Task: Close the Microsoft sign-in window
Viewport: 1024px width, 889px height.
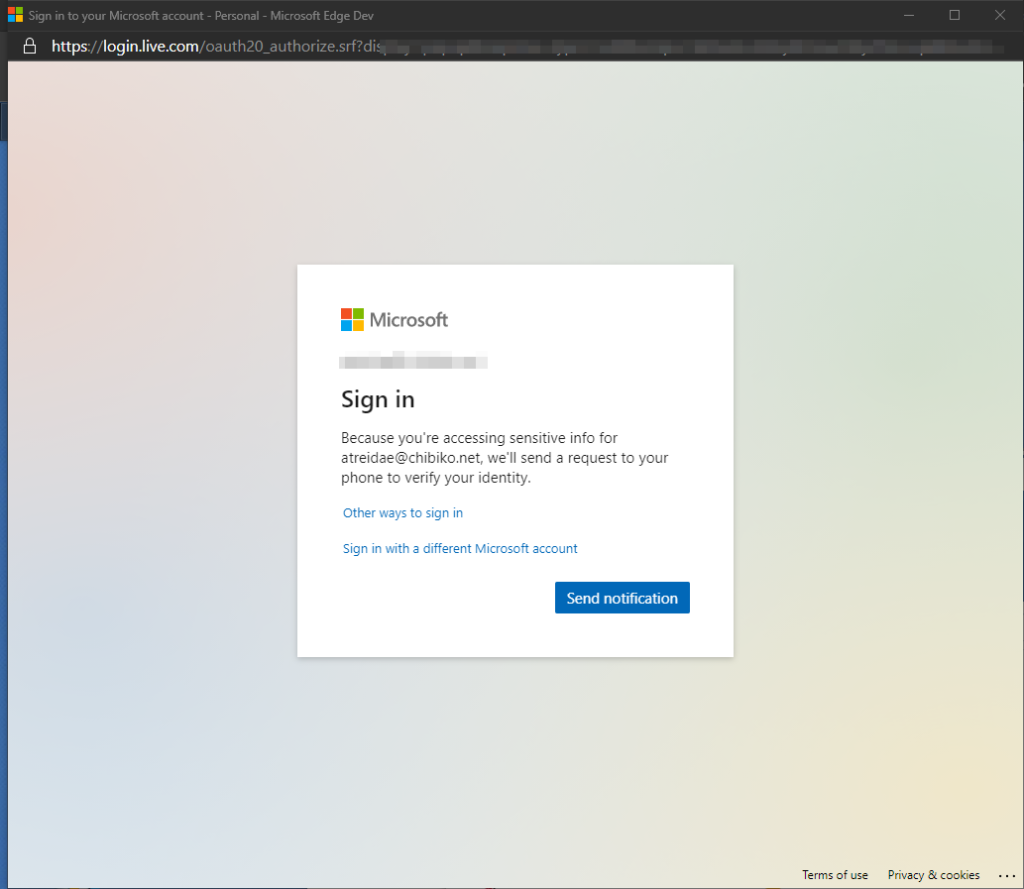Action: click(1000, 15)
